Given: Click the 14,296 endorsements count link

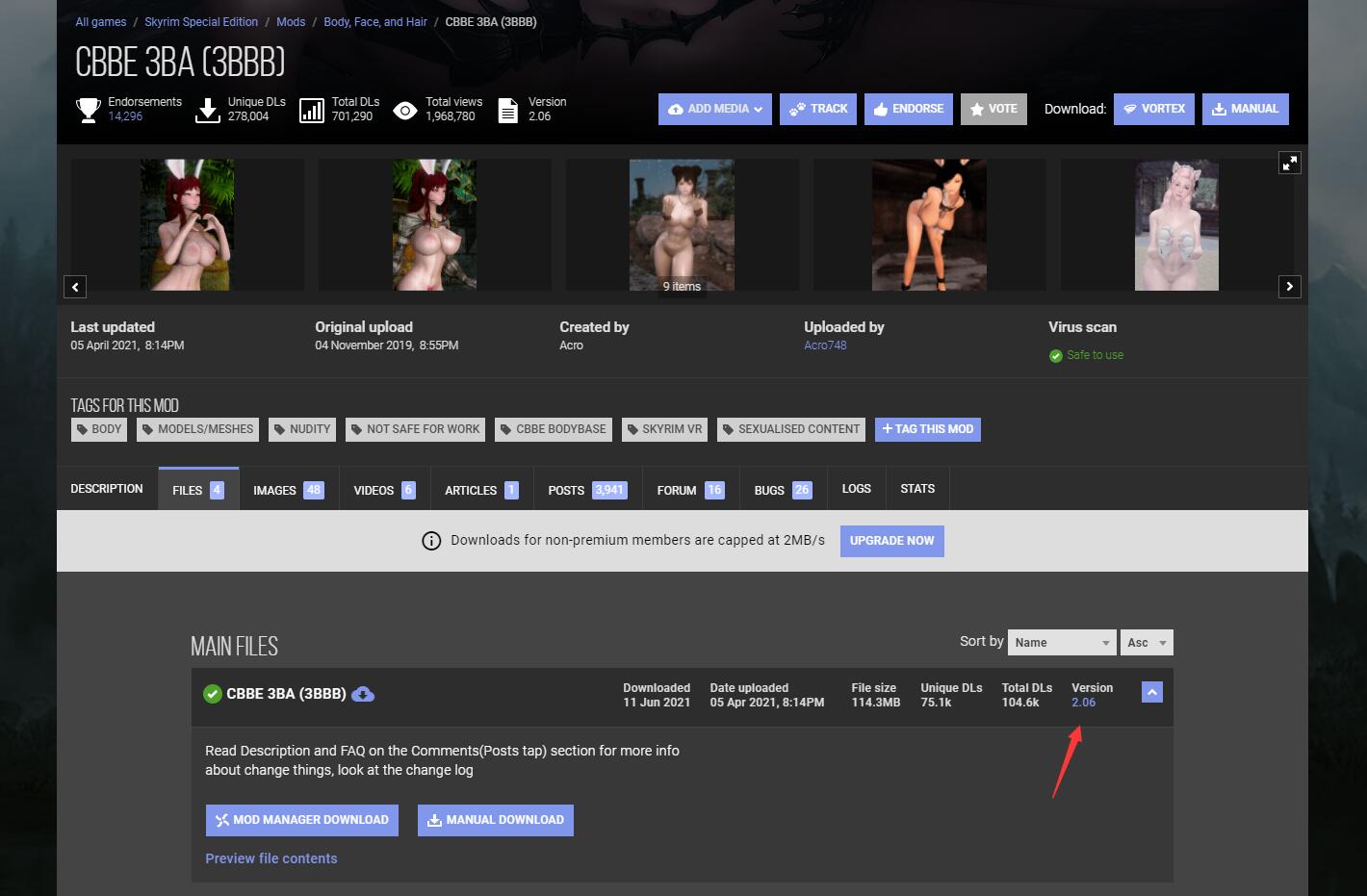Looking at the screenshot, I should tap(125, 116).
